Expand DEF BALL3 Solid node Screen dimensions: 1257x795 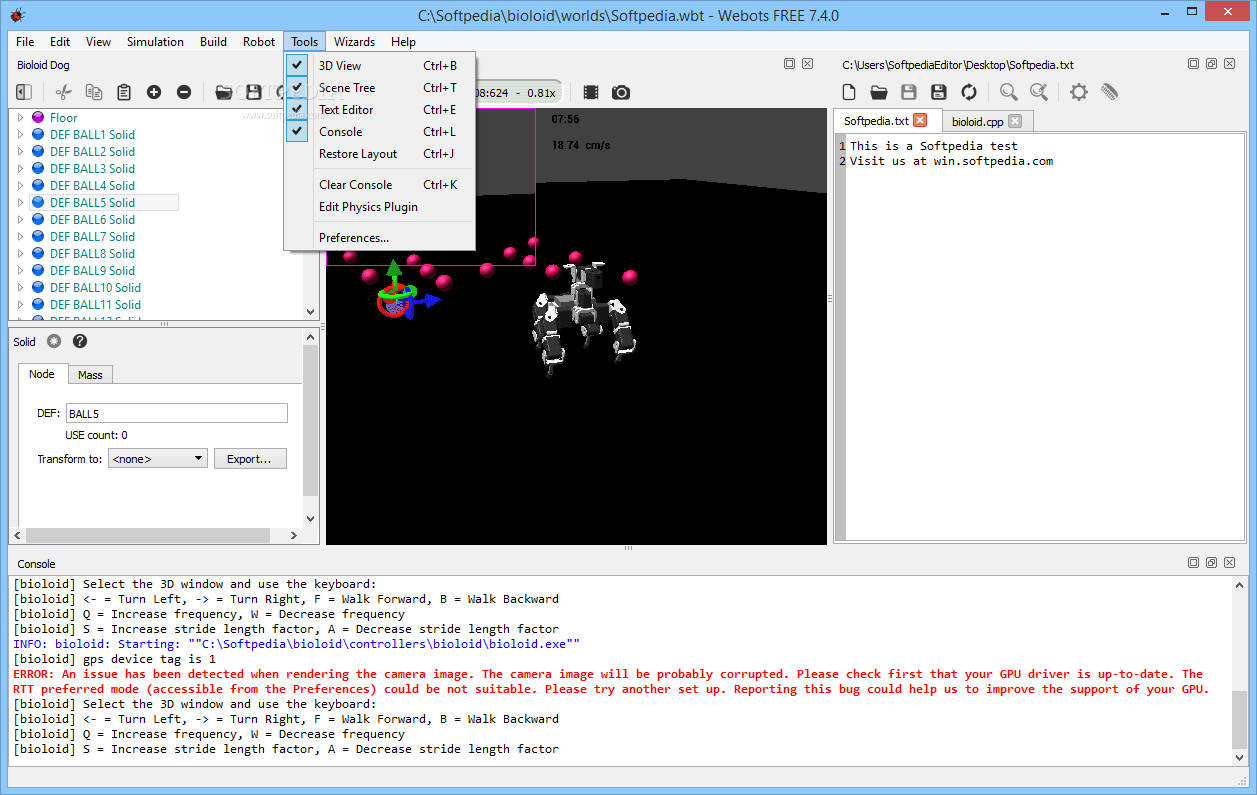pos(20,168)
